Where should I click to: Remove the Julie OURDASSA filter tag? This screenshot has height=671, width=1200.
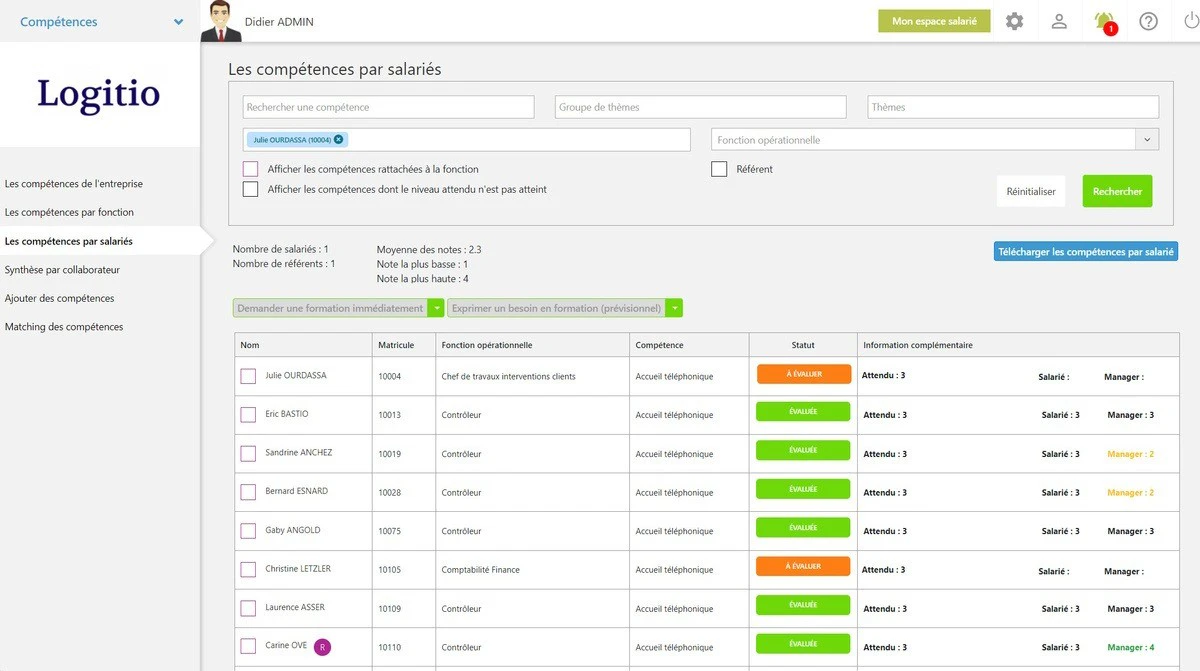[339, 139]
